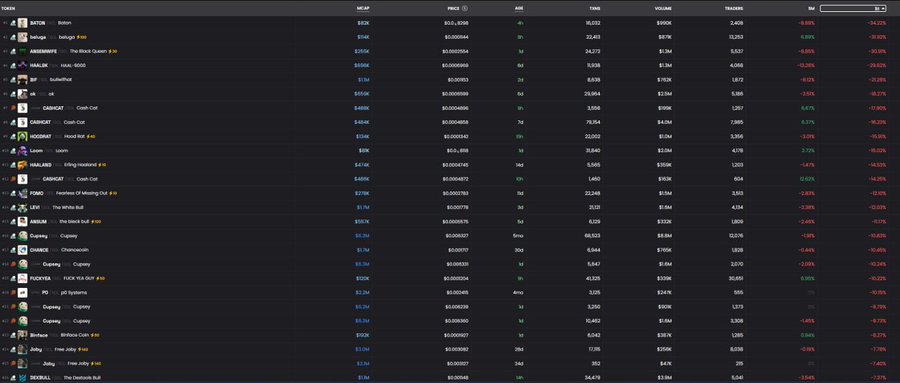Click the $4.0M volume in CASHCAT row
Screen dimensions: 900x383
(664, 122)
